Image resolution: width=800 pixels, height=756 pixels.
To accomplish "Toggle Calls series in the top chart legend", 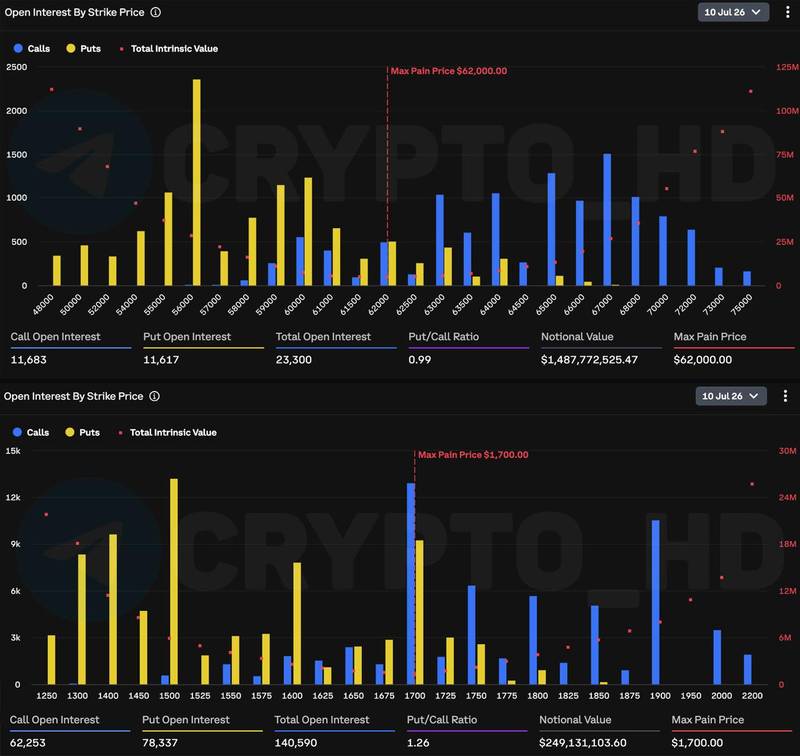I will 32,48.
